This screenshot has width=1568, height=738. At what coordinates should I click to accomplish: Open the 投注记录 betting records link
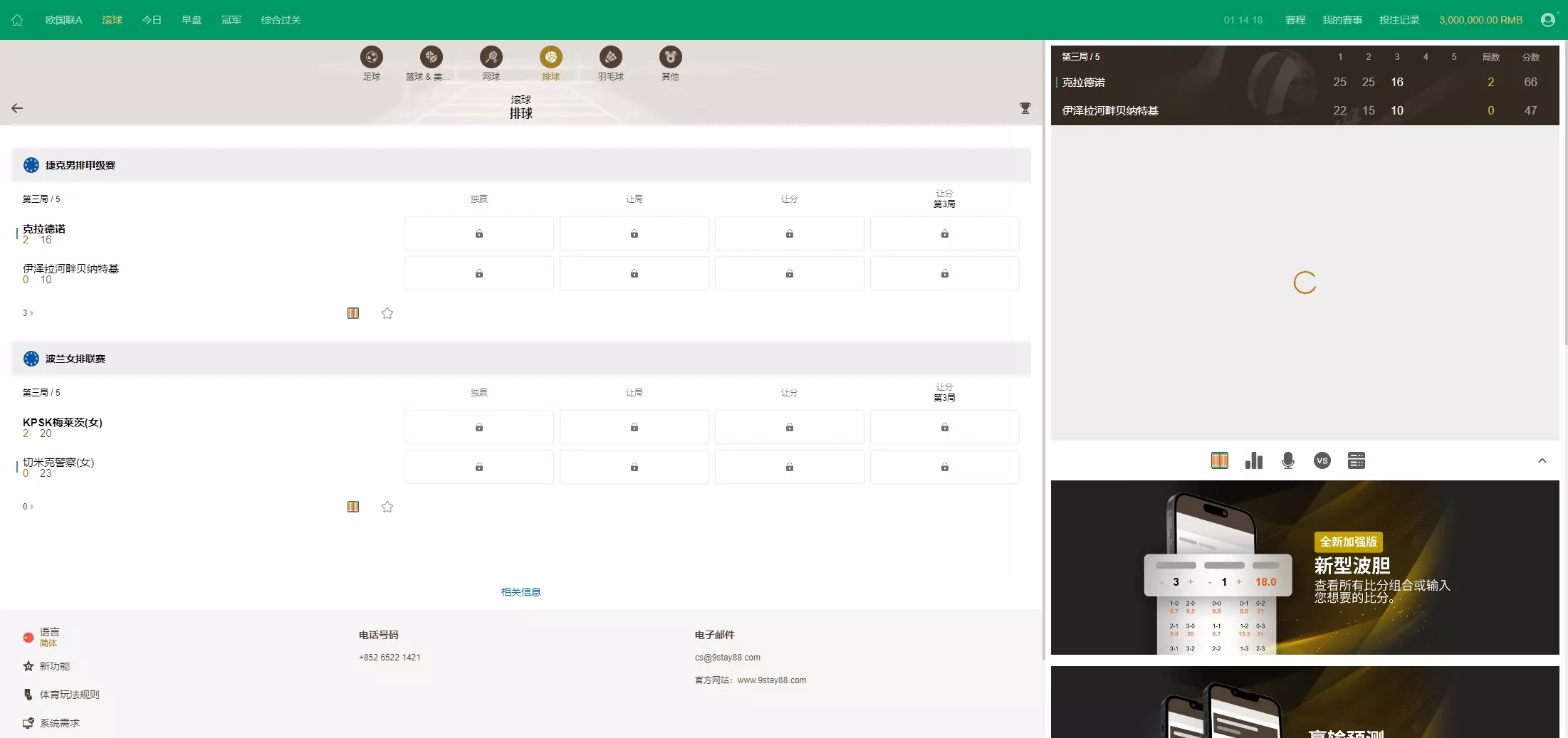tap(1399, 20)
